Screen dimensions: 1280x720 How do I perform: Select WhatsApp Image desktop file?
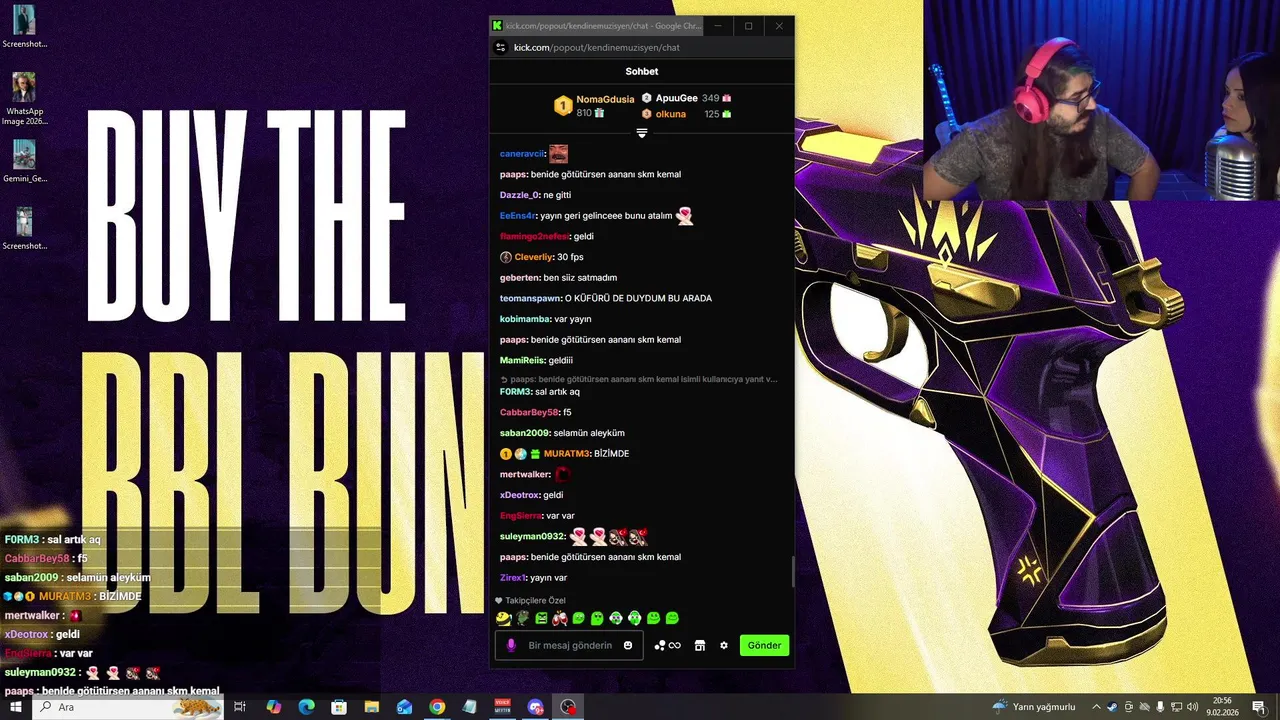click(x=24, y=99)
